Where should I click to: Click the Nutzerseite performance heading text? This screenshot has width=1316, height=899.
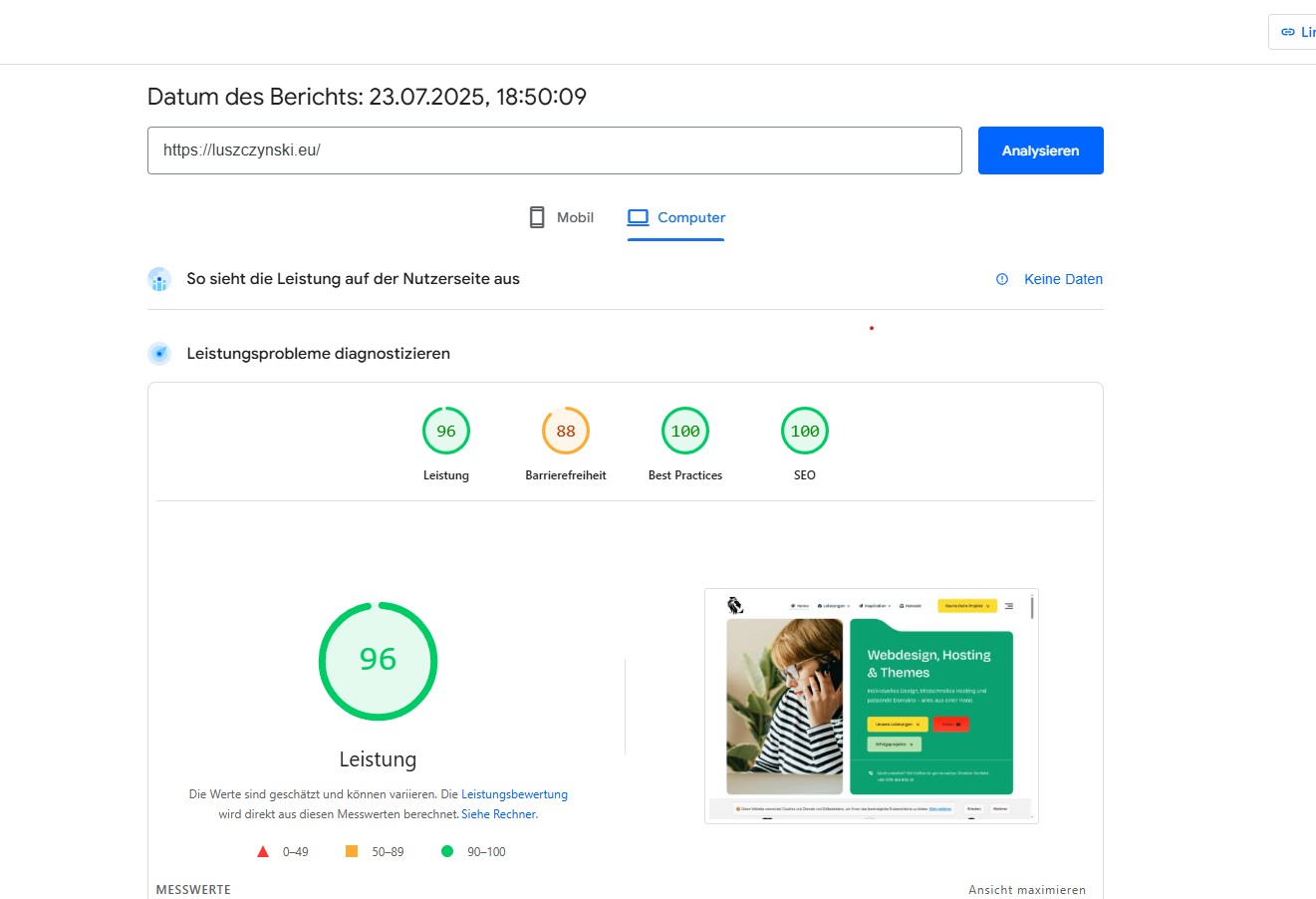tap(353, 279)
